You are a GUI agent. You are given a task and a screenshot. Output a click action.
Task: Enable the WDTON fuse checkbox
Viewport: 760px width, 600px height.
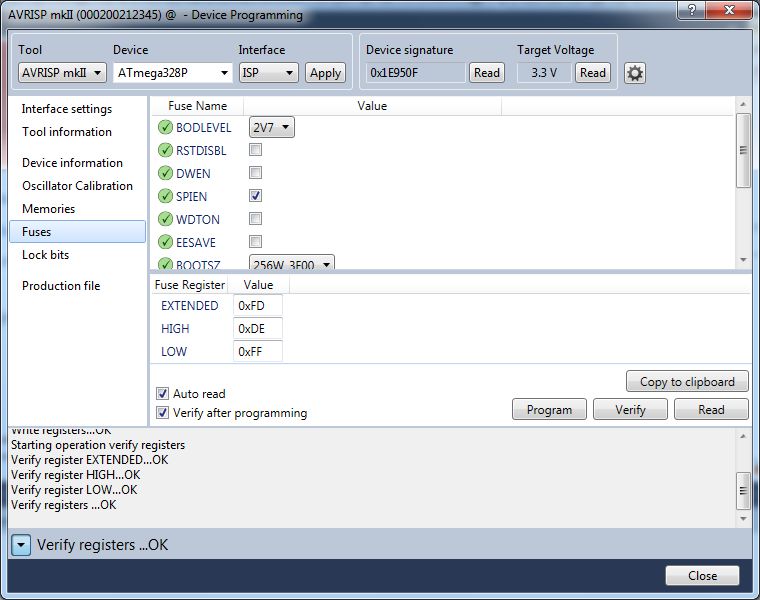point(255,219)
